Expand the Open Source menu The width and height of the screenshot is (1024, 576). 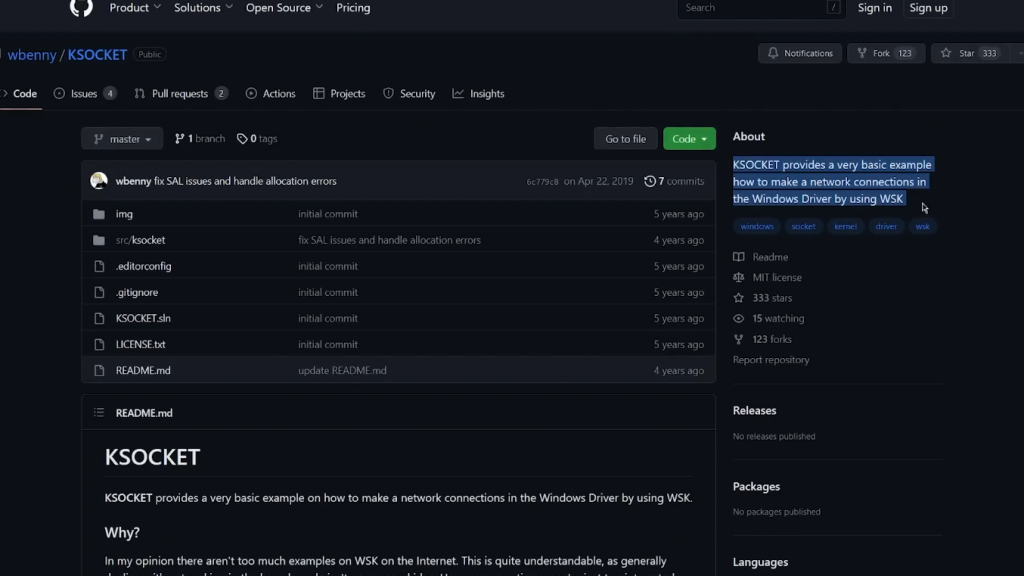coord(284,8)
